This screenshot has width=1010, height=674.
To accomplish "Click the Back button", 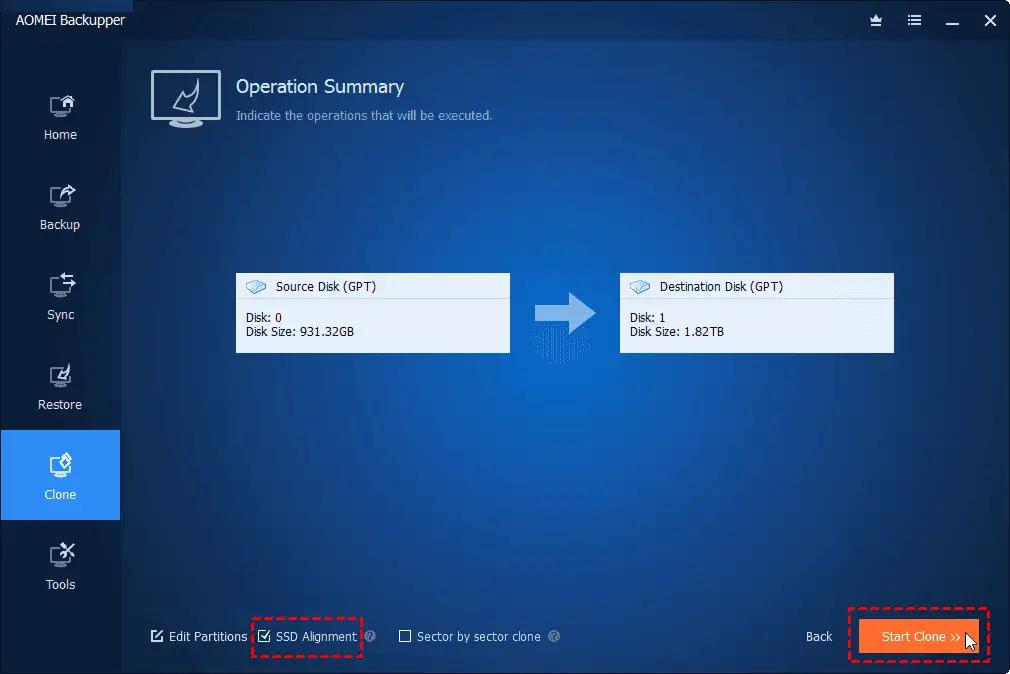I will (x=818, y=636).
